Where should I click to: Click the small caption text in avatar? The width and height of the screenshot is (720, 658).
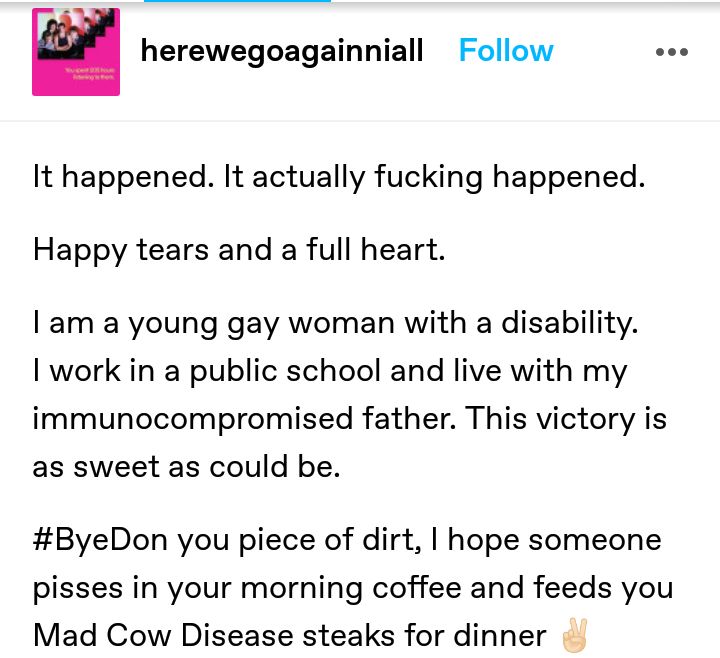(90, 73)
